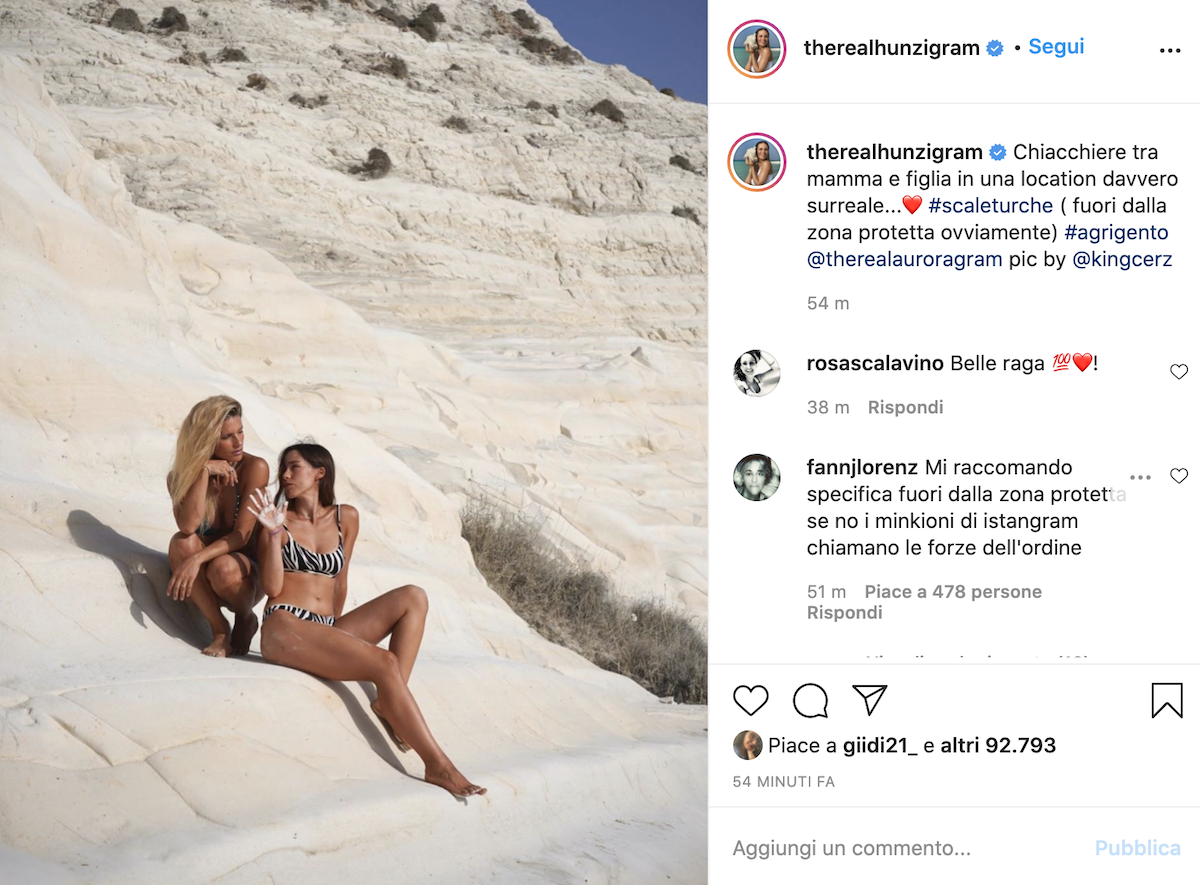Visit @kingcerz photographer profile
Screen dimensions: 1200x885
tap(1122, 259)
